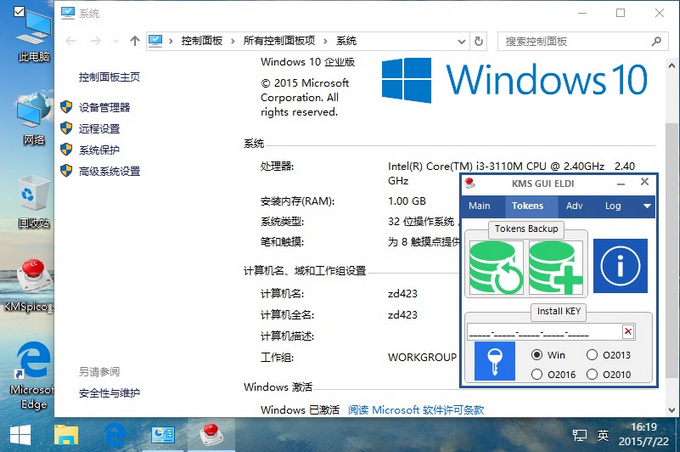680x452 pixels.
Task: Switch to the Main tab
Action: tap(480, 206)
